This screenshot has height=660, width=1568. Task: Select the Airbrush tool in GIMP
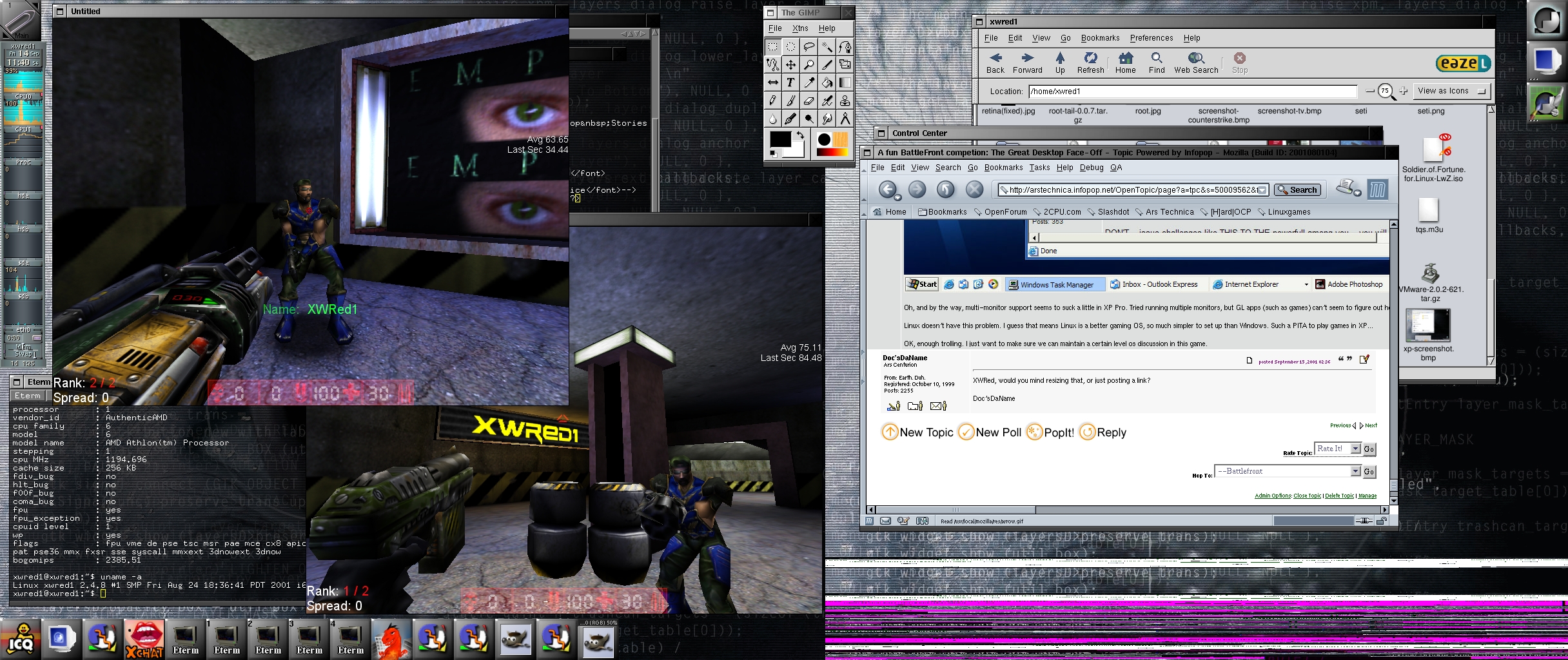click(x=827, y=101)
